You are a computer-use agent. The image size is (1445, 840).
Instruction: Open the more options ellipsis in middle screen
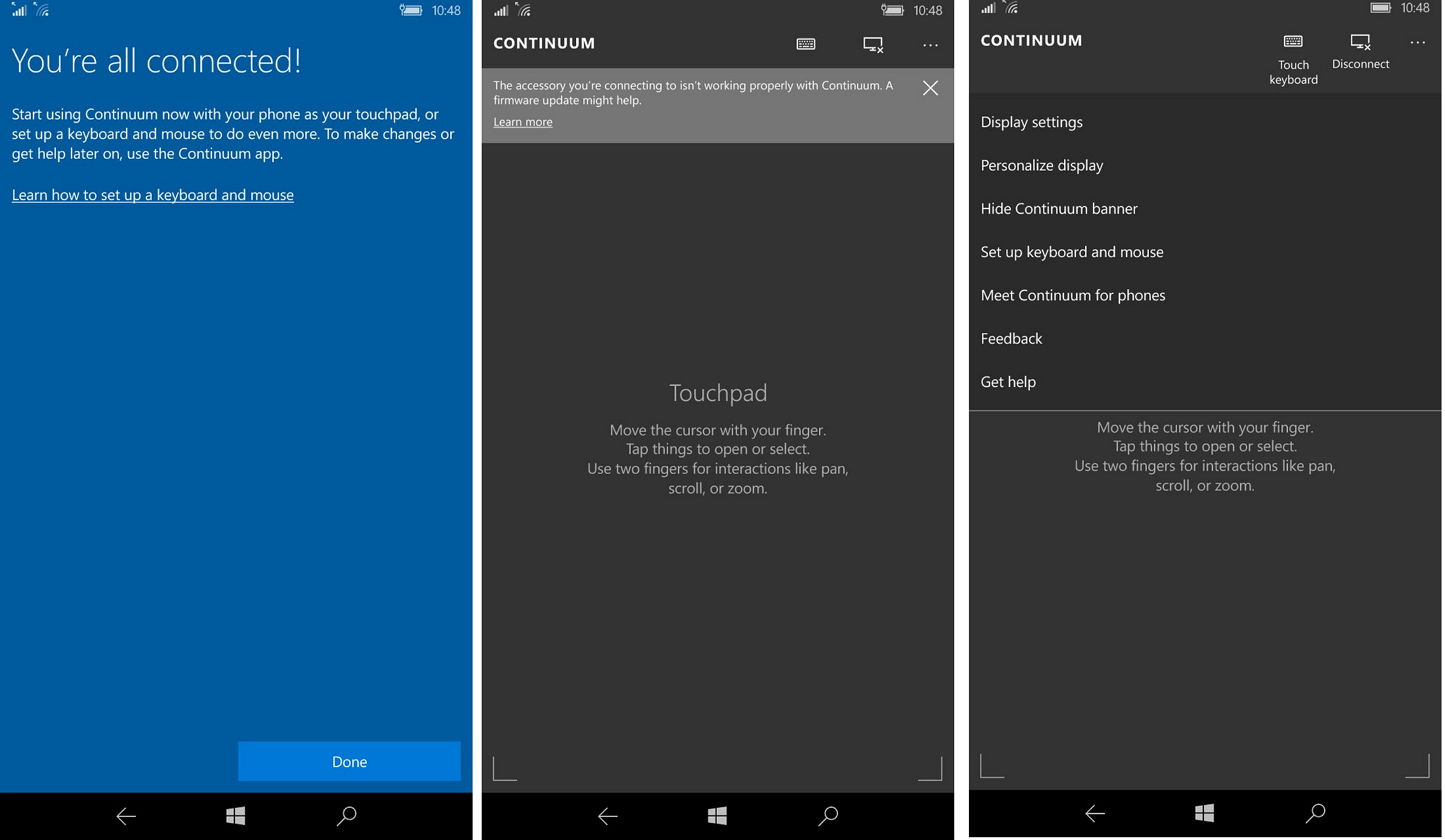[x=930, y=44]
